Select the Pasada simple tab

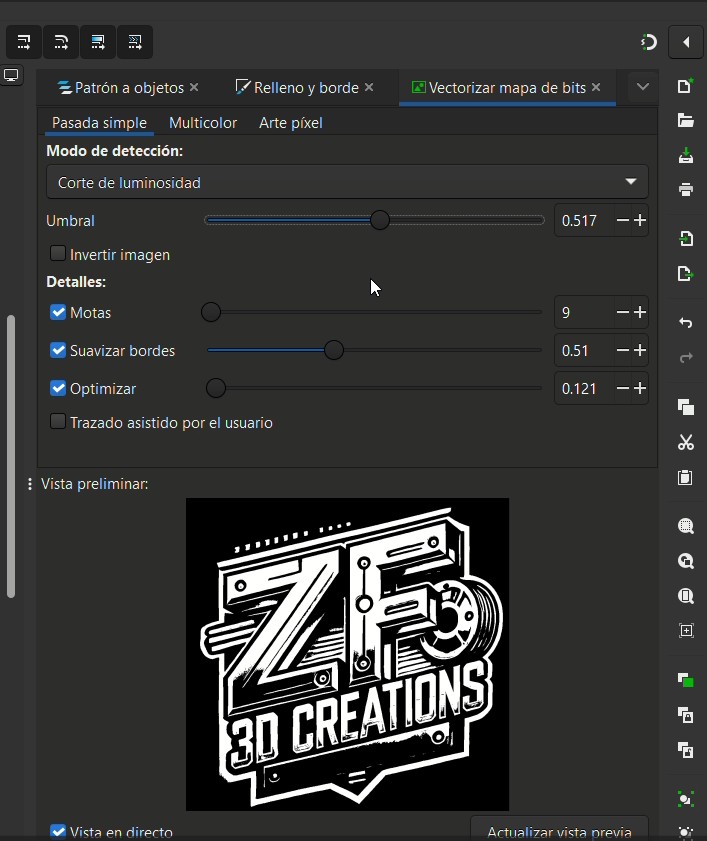pos(99,123)
